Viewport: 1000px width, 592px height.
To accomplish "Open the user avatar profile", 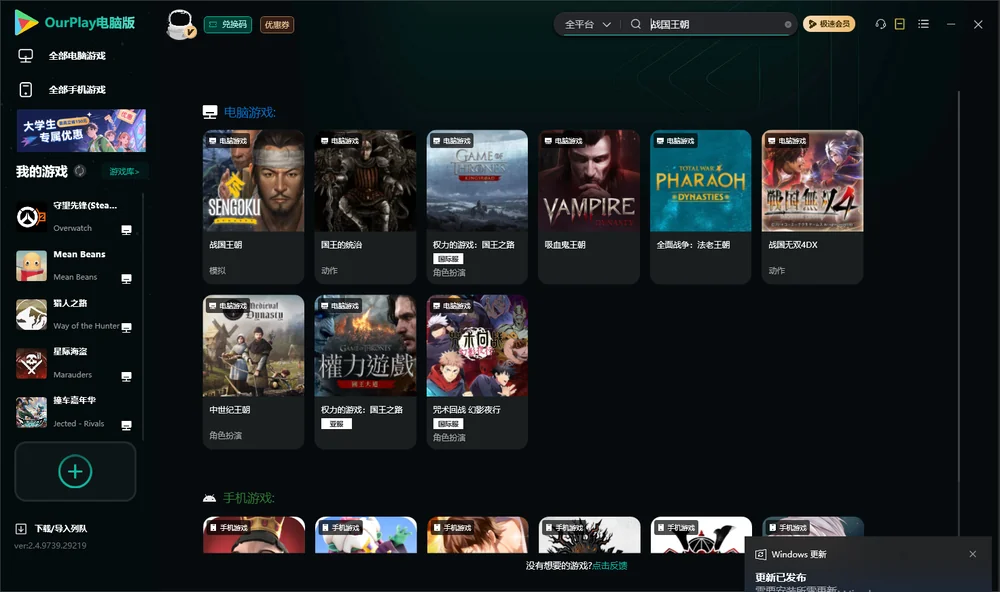I will pos(180,24).
